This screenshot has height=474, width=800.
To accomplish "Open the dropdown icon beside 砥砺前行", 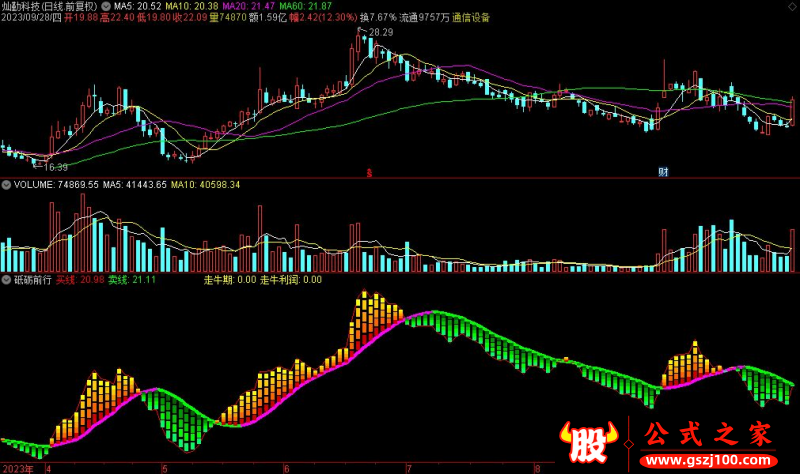I will coord(6,280).
